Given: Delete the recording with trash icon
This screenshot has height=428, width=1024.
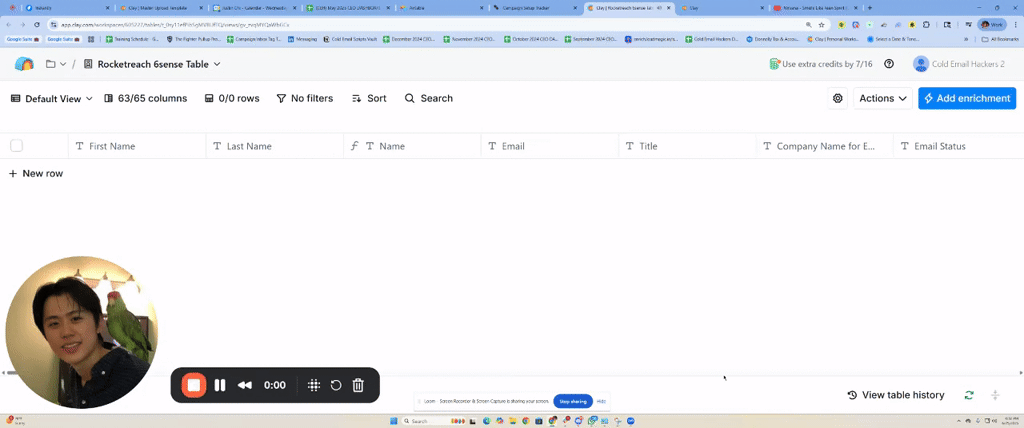Looking at the screenshot, I should point(358,385).
